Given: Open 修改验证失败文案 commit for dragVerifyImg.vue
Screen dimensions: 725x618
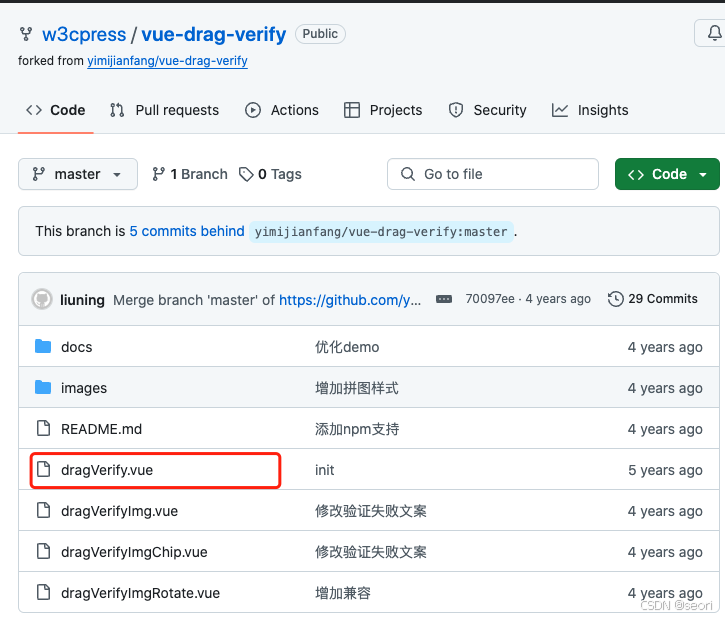Looking at the screenshot, I should click(x=370, y=511).
